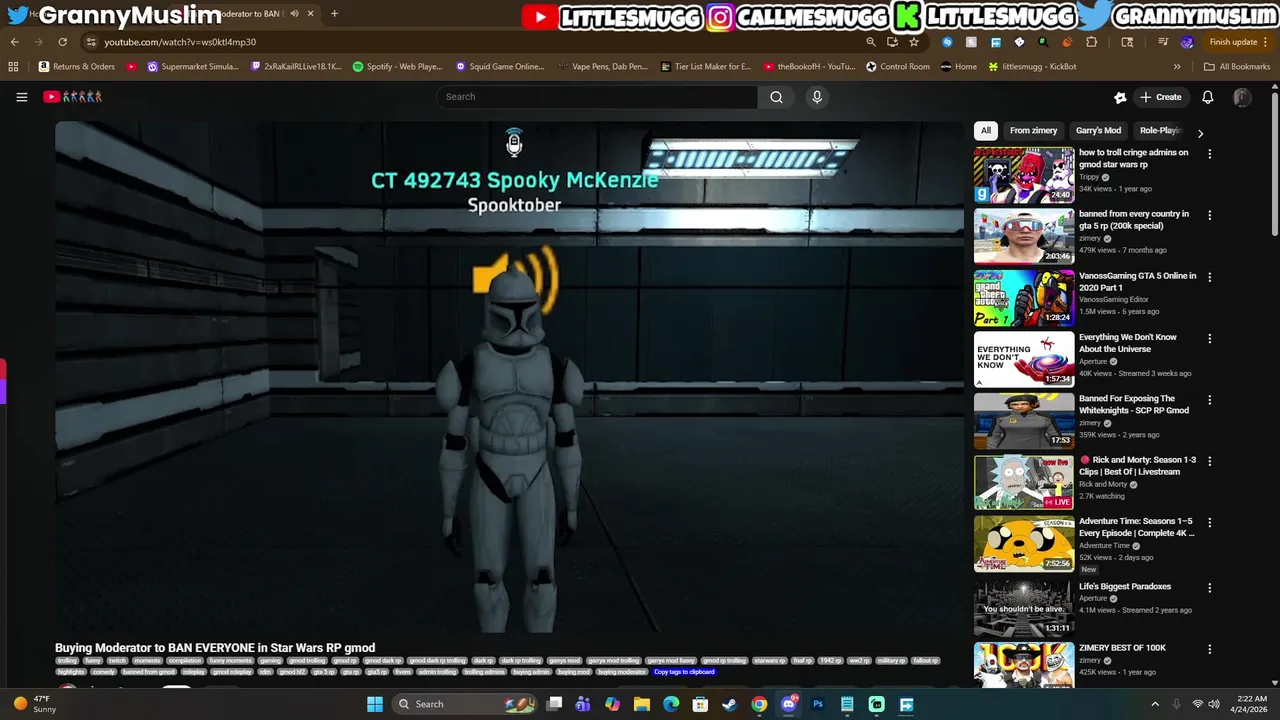
Task: Open the account avatar menu
Action: coord(1242,97)
